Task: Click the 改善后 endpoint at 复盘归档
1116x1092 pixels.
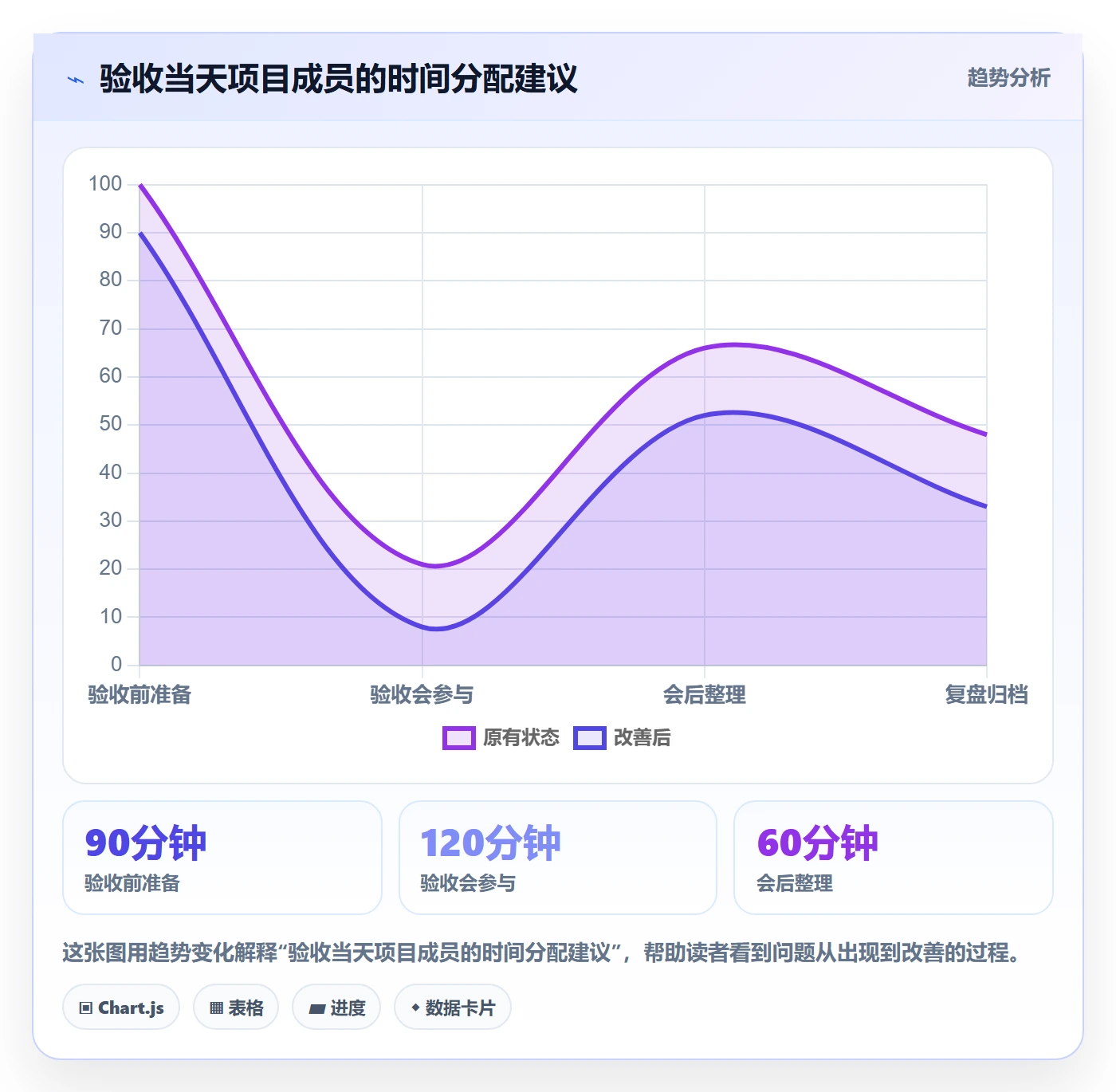Action: pyautogui.click(x=986, y=506)
